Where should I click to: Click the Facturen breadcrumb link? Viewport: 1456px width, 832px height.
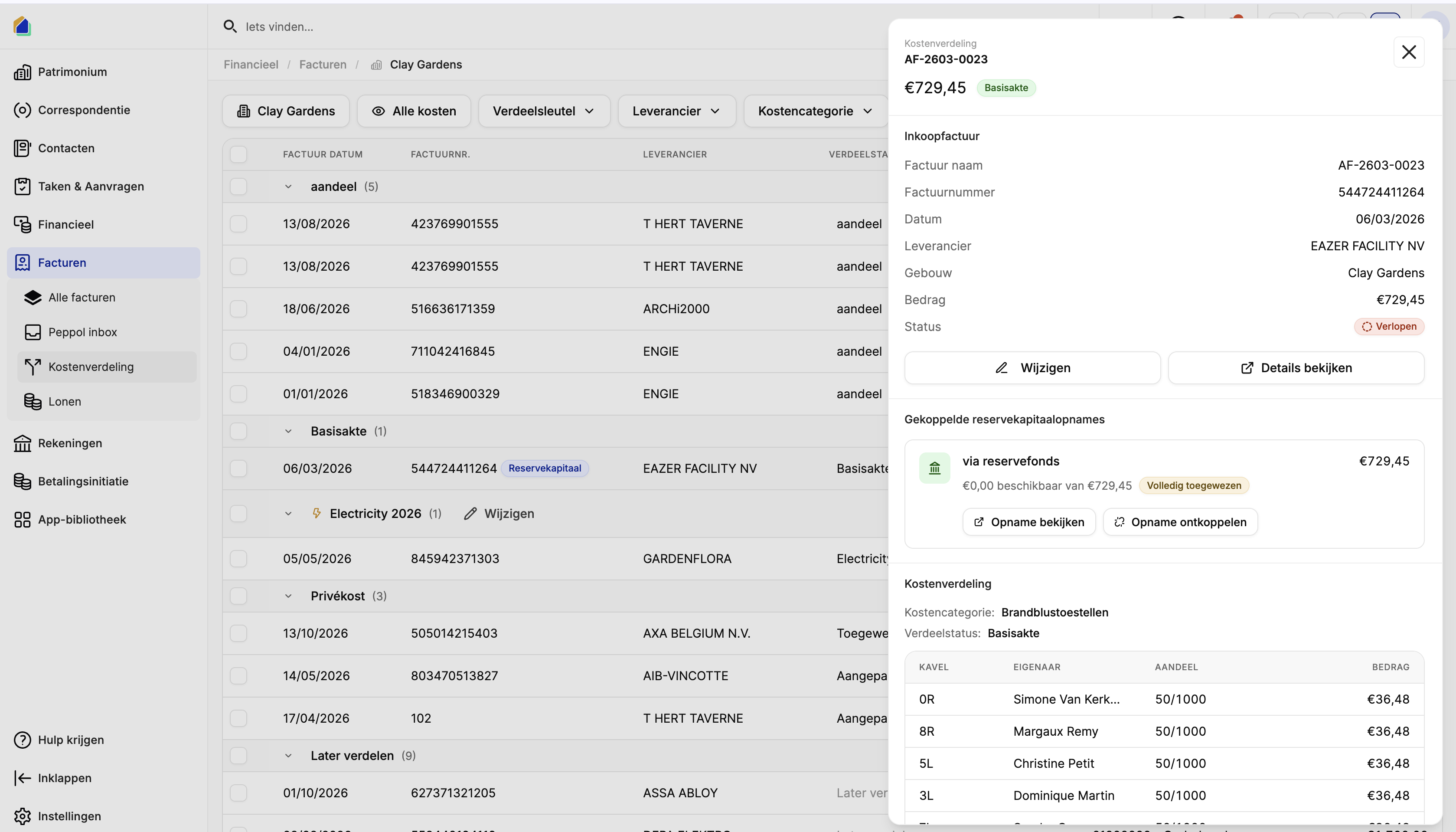(323, 65)
